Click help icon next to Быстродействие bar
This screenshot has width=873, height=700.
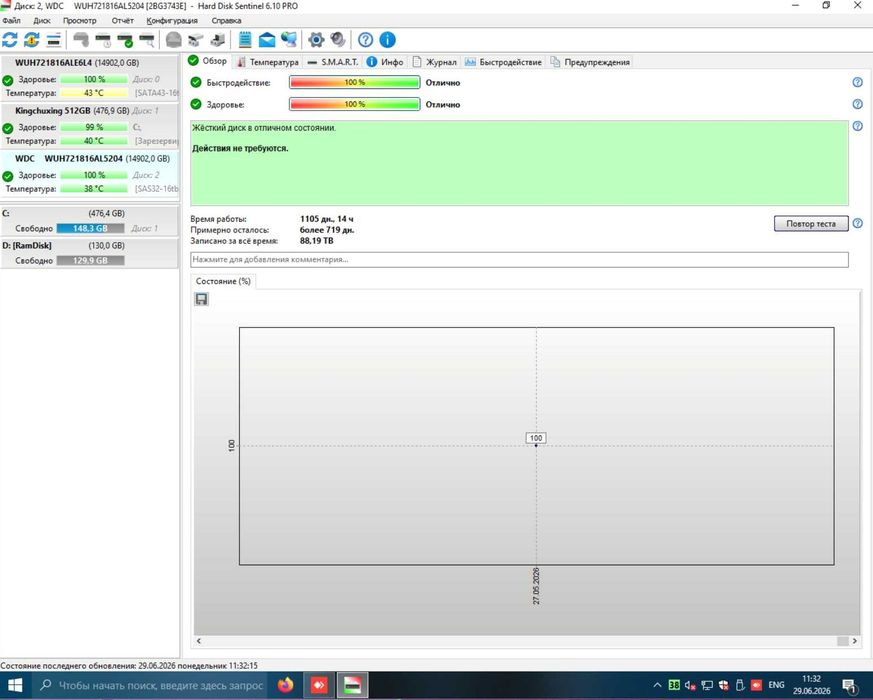tap(857, 82)
